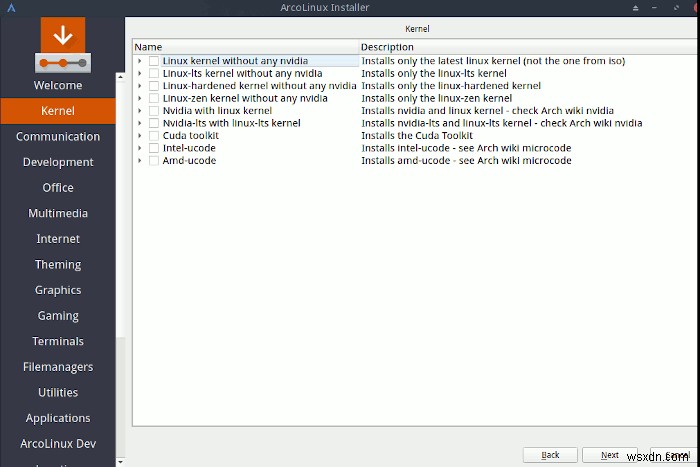700x467 pixels.
Task: Open the Filemanagers section
Action: [x=58, y=367]
